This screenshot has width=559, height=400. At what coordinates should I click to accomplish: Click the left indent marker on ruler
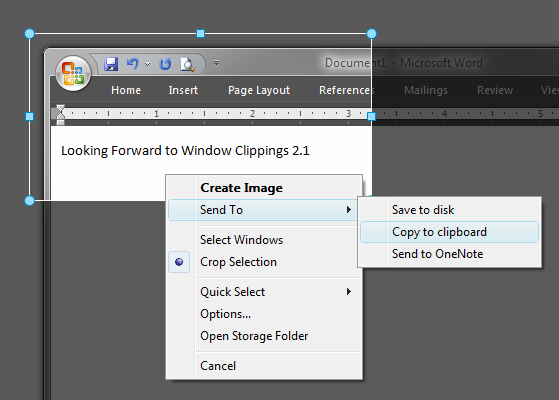(61, 122)
